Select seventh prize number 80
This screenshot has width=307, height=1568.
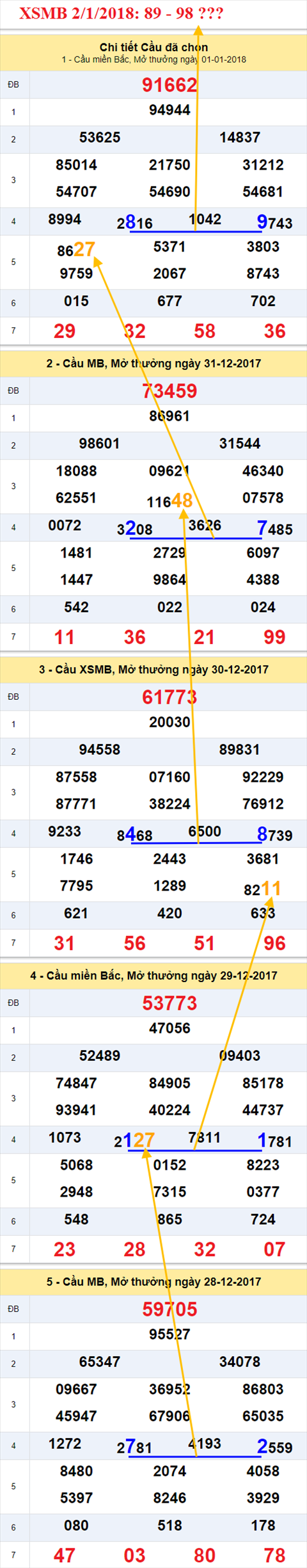point(205,1556)
